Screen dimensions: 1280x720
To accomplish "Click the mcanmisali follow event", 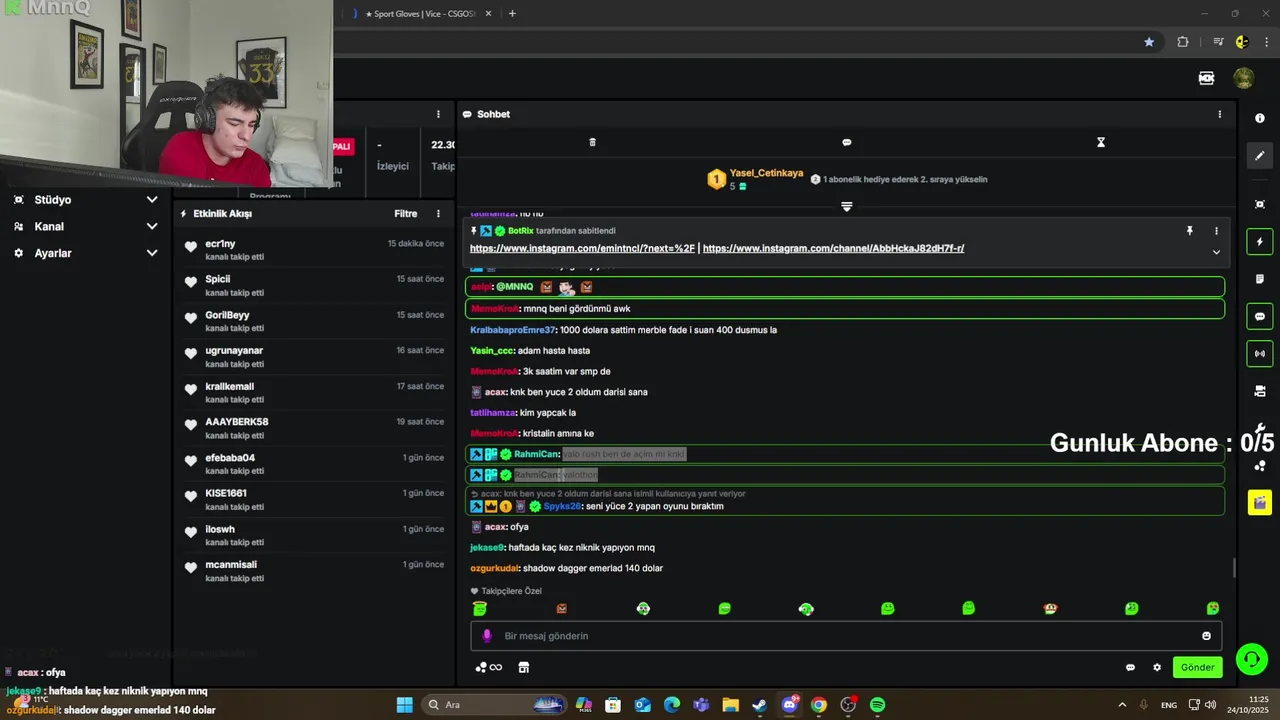I will tap(313, 571).
